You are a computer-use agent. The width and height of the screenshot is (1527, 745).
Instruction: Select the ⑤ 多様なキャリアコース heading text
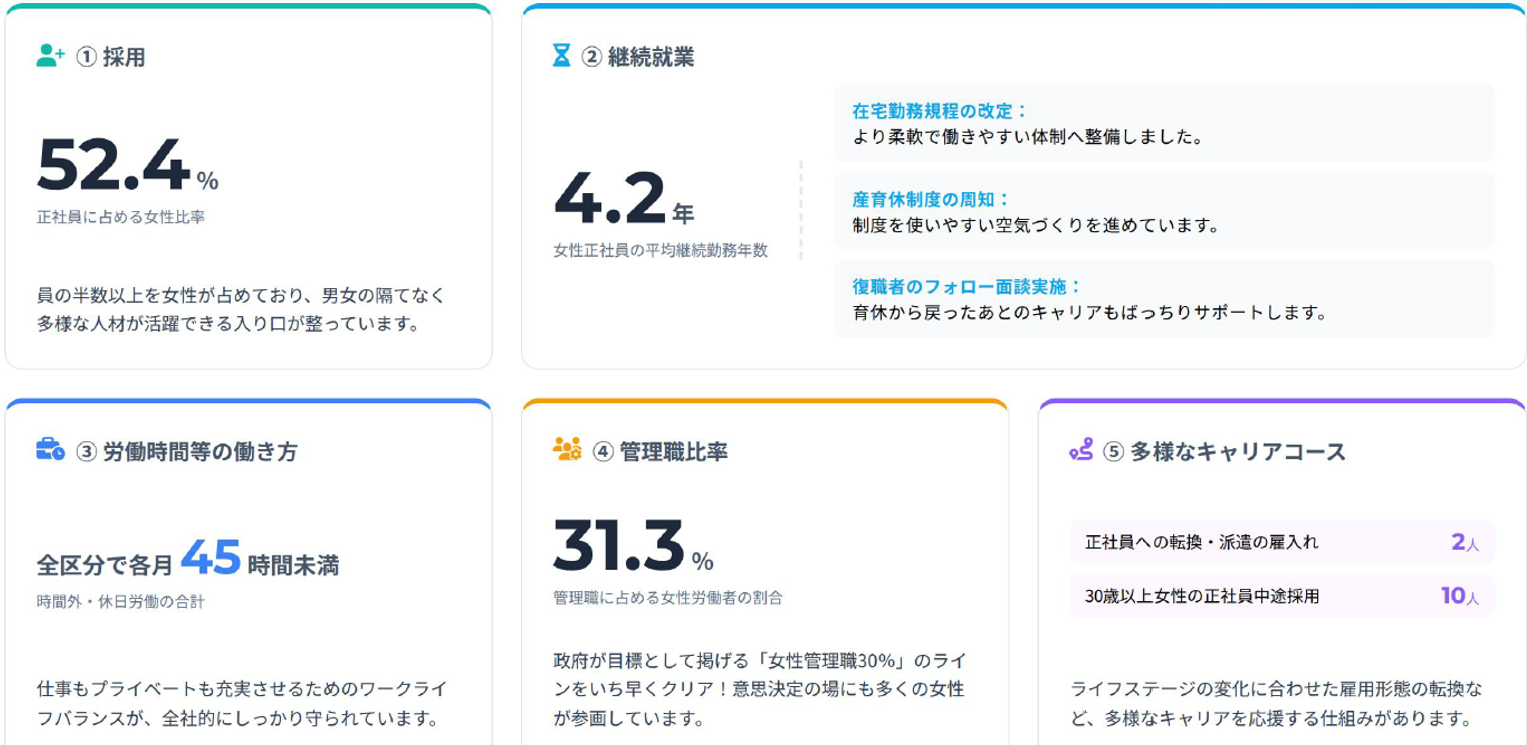pos(1224,452)
